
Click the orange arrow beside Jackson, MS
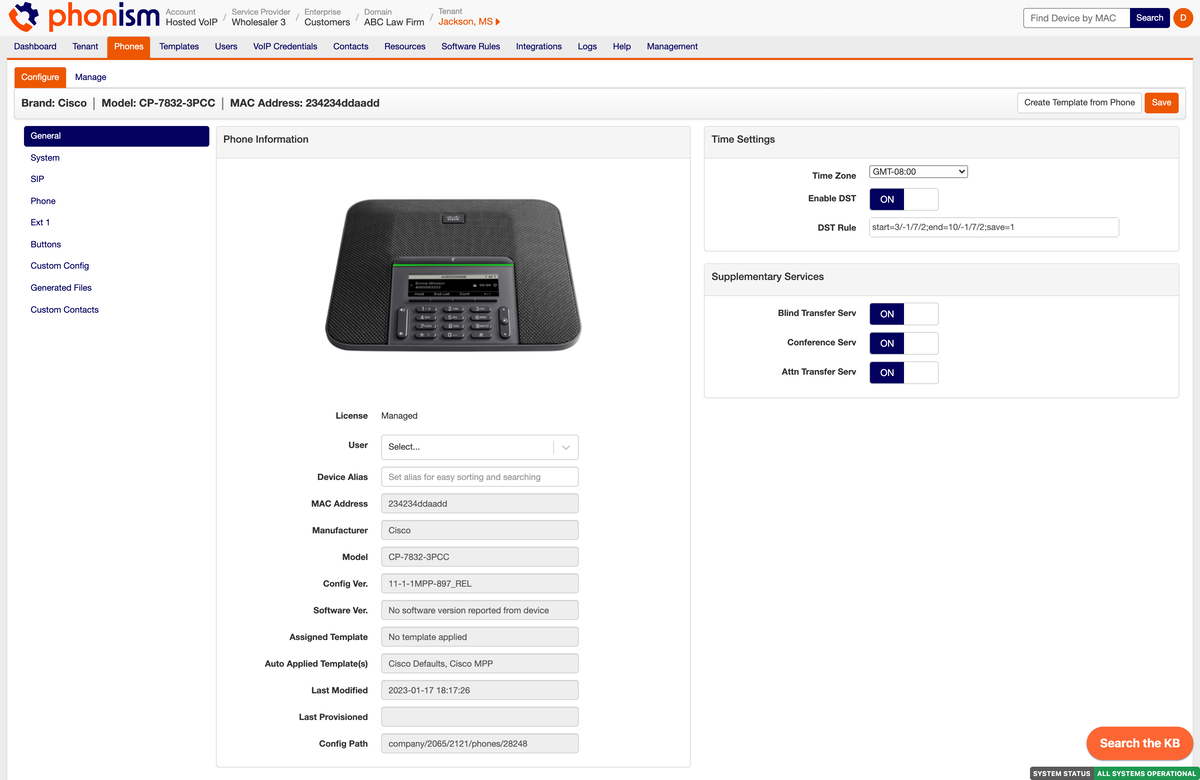click(x=498, y=22)
